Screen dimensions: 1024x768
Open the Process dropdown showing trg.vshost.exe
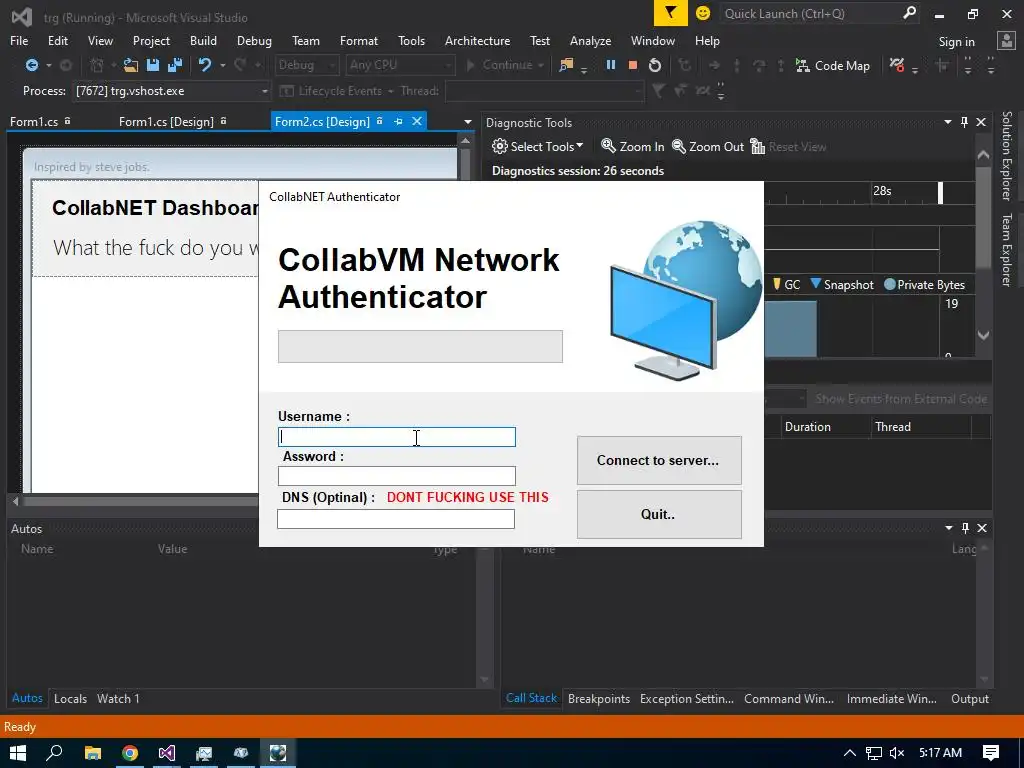[172, 91]
